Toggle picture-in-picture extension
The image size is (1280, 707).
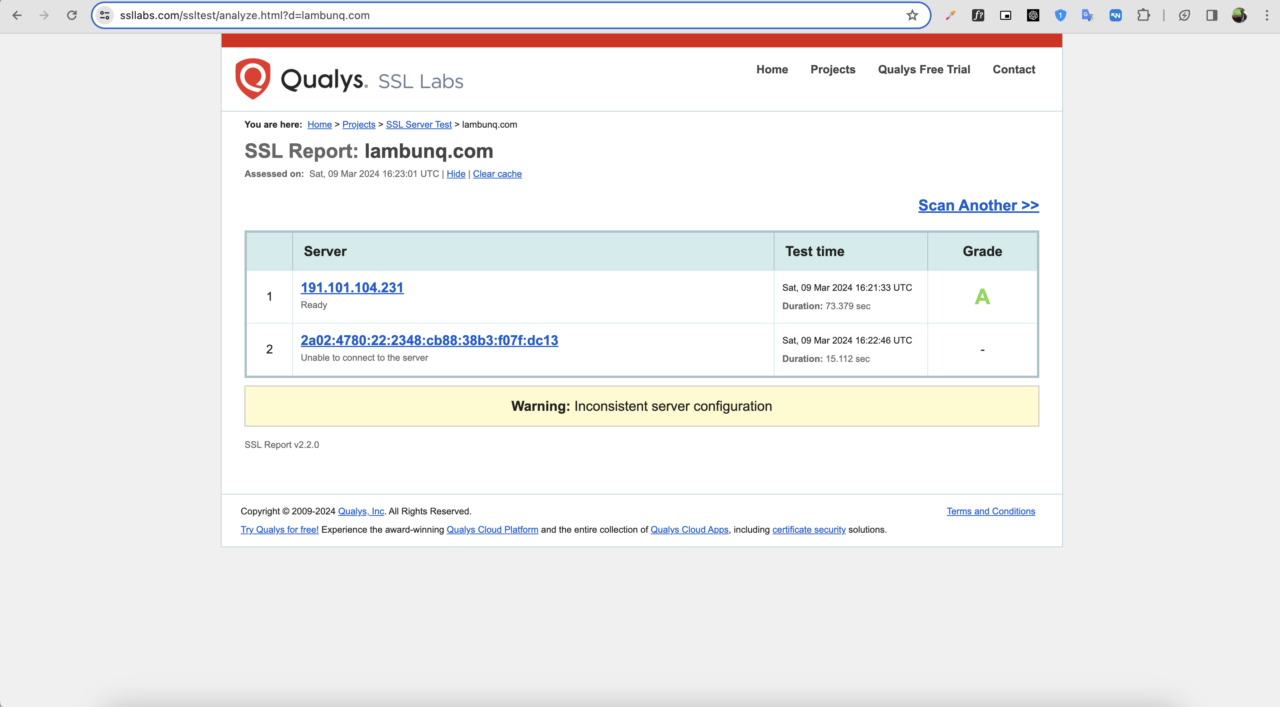pos(1006,15)
